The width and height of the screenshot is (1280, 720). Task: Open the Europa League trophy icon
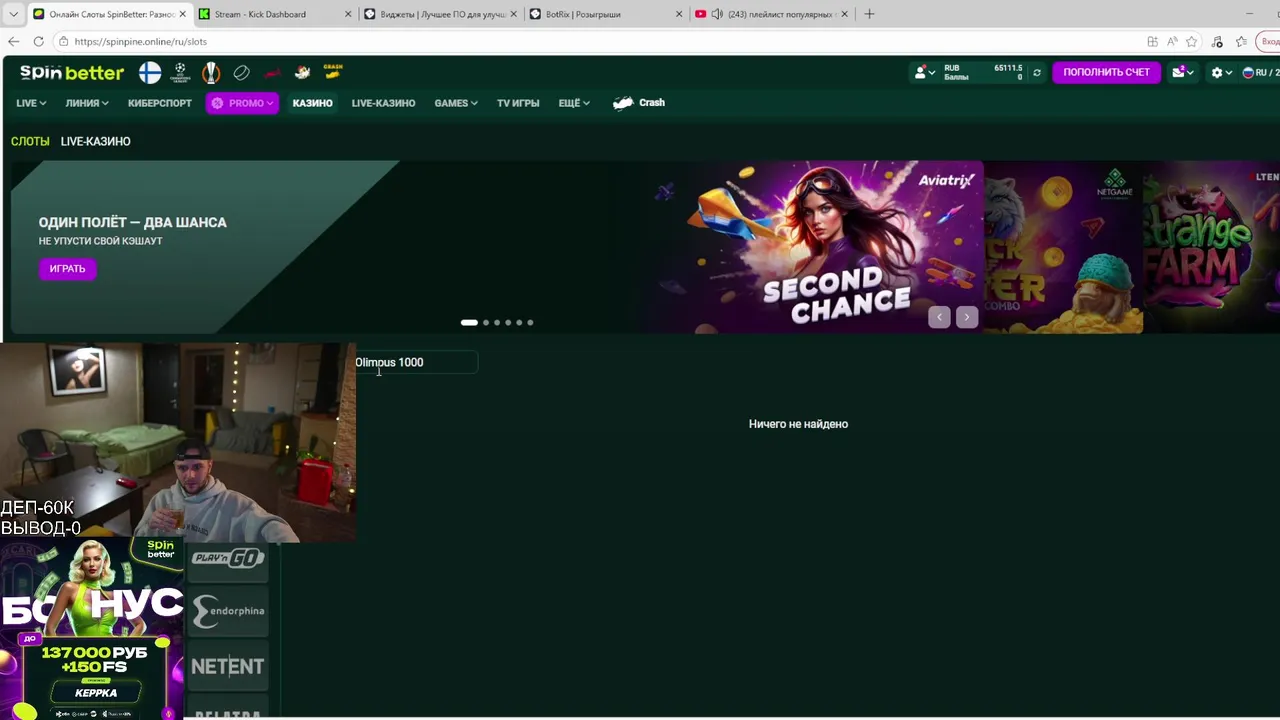211,72
